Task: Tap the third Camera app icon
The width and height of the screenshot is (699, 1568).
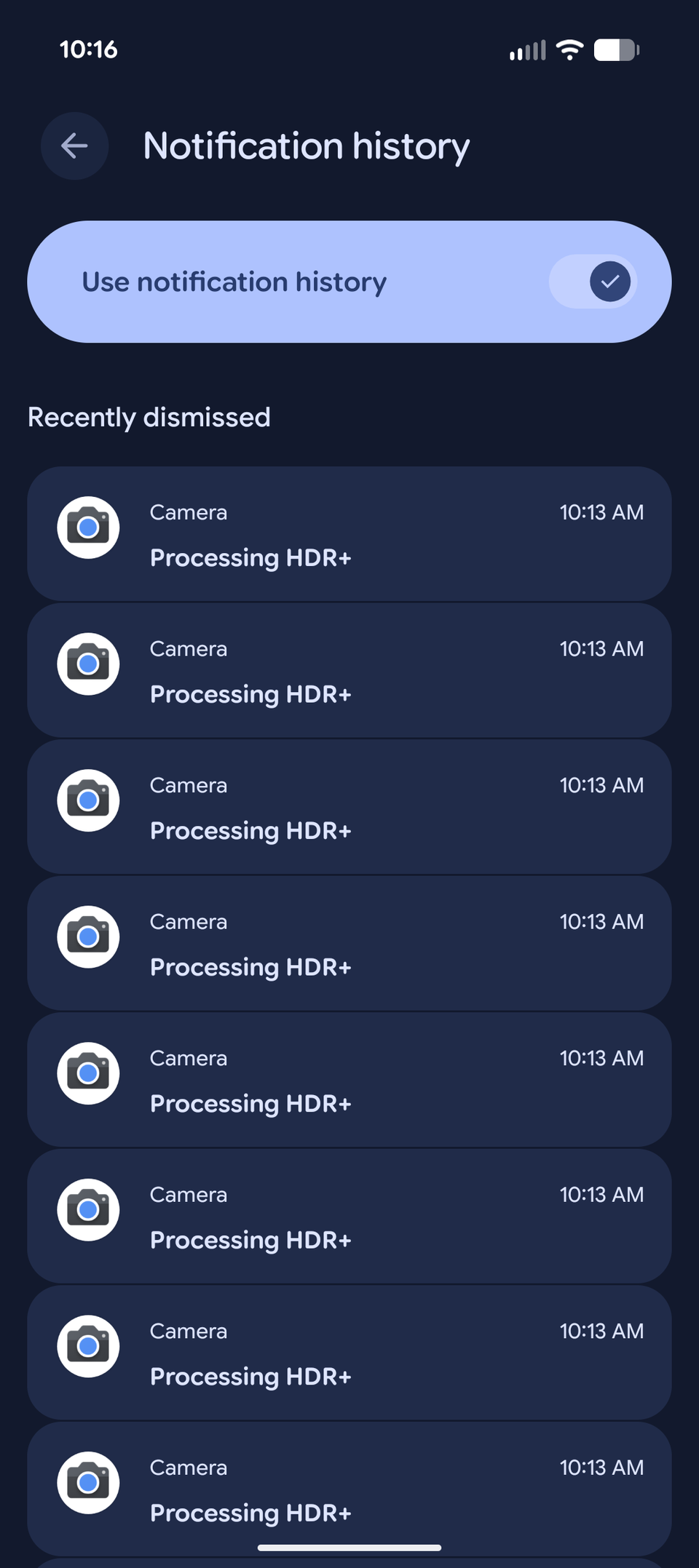Action: tap(88, 800)
